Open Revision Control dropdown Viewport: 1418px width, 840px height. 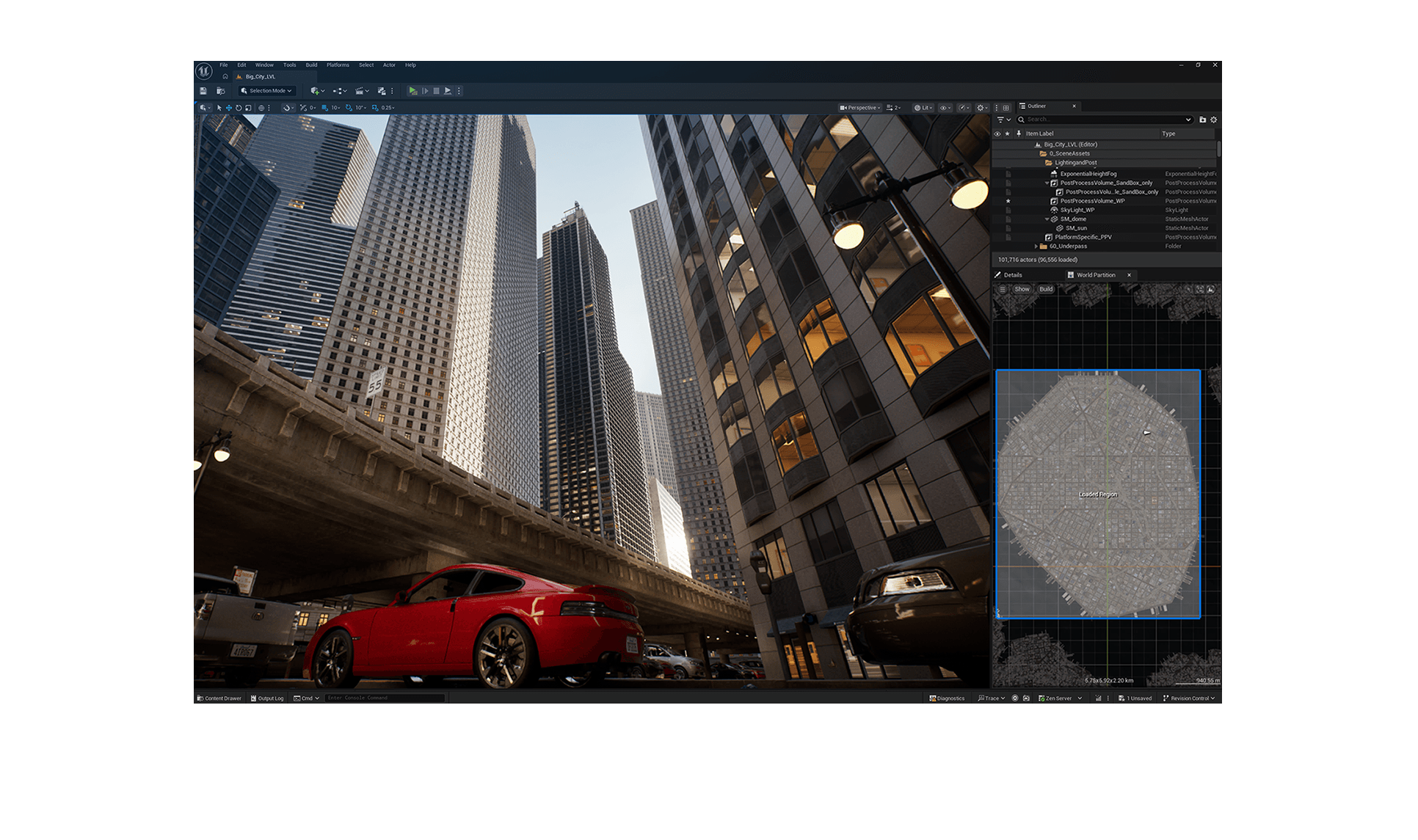tap(1189, 698)
